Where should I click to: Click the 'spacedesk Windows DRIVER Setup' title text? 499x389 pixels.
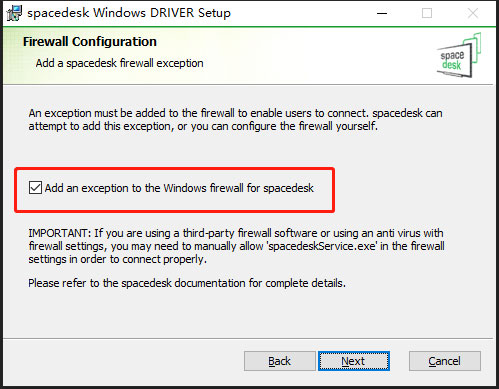[x=129, y=13]
